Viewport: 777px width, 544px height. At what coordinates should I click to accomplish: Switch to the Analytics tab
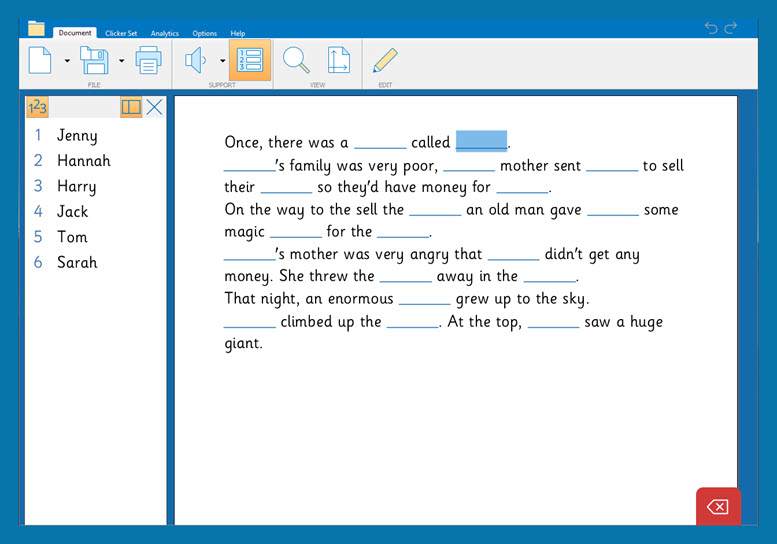point(164,33)
